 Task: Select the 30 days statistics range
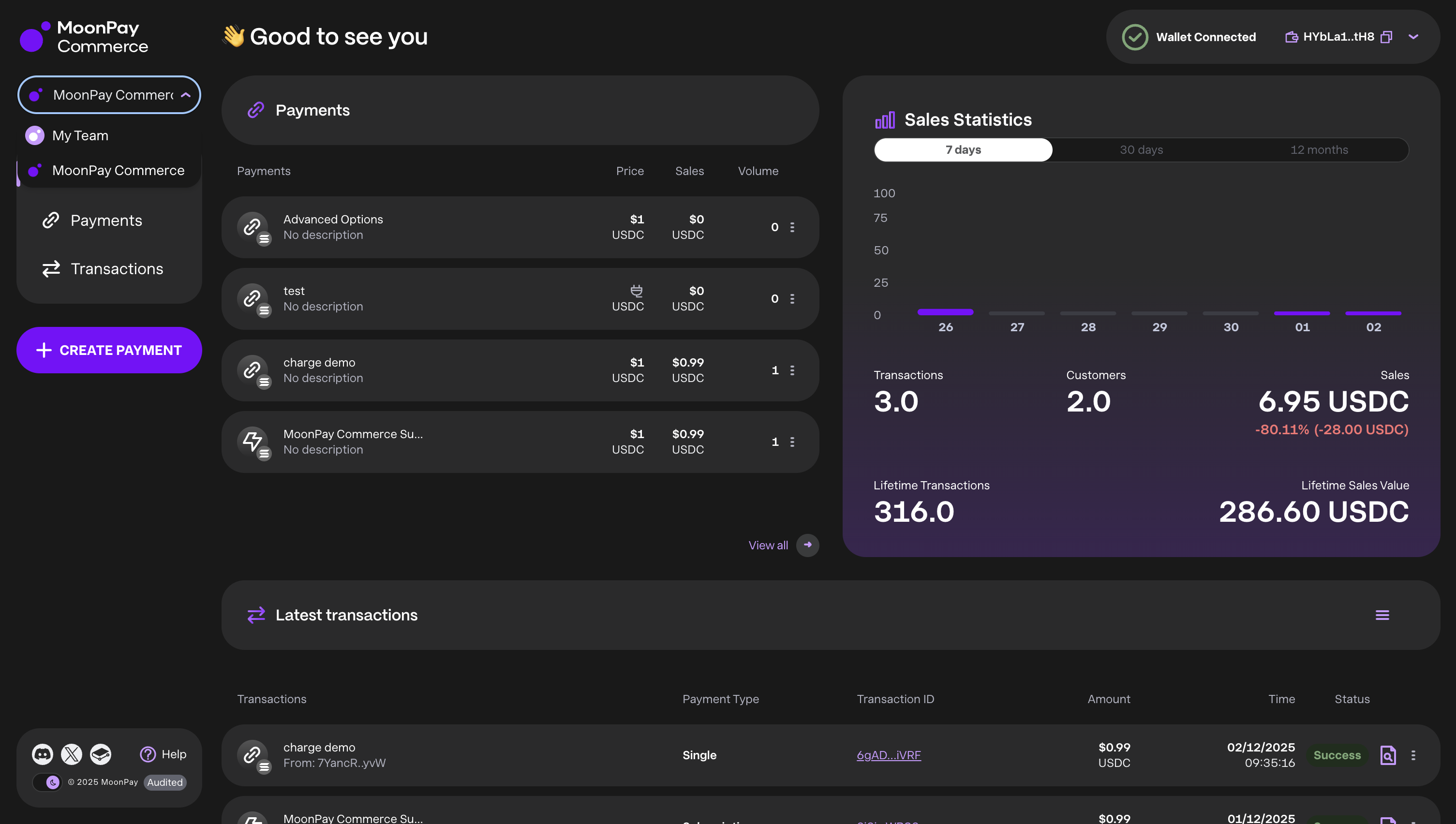1141,150
